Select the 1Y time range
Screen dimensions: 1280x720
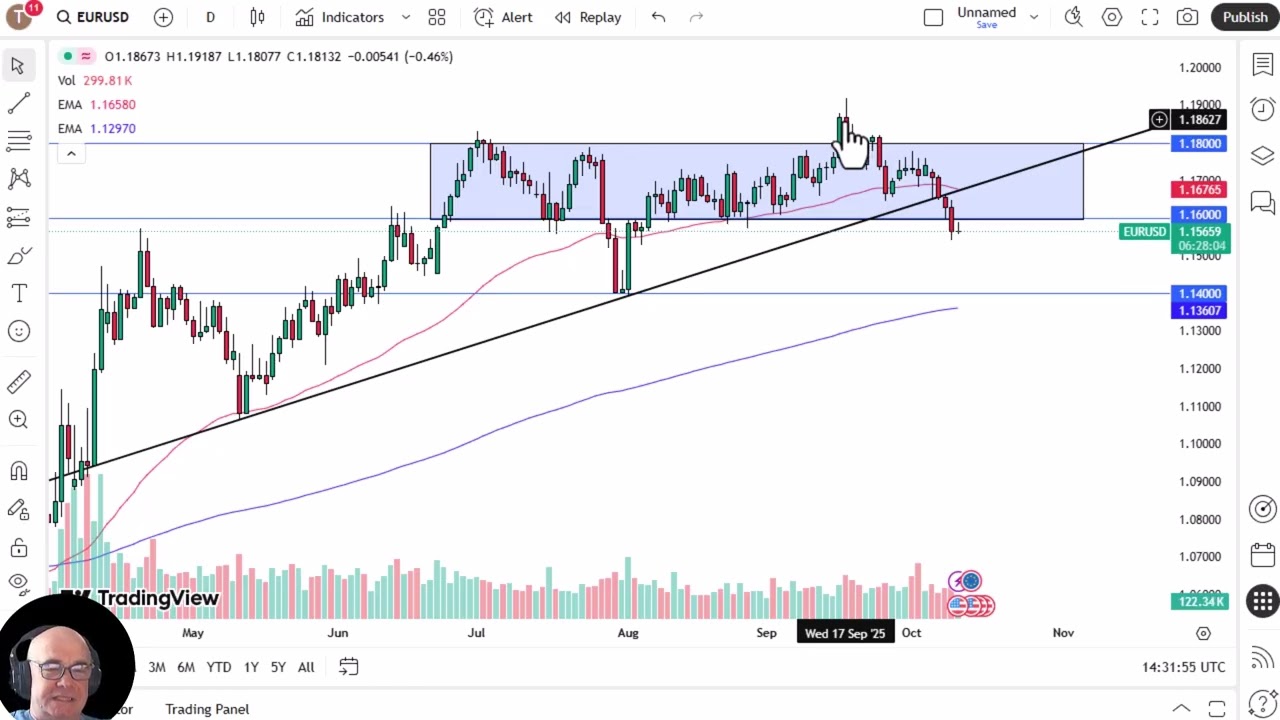pyautogui.click(x=251, y=667)
